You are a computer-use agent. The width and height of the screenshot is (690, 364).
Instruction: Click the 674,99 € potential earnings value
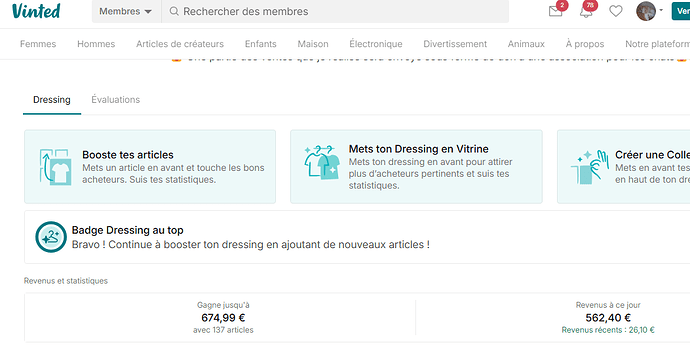223,318
